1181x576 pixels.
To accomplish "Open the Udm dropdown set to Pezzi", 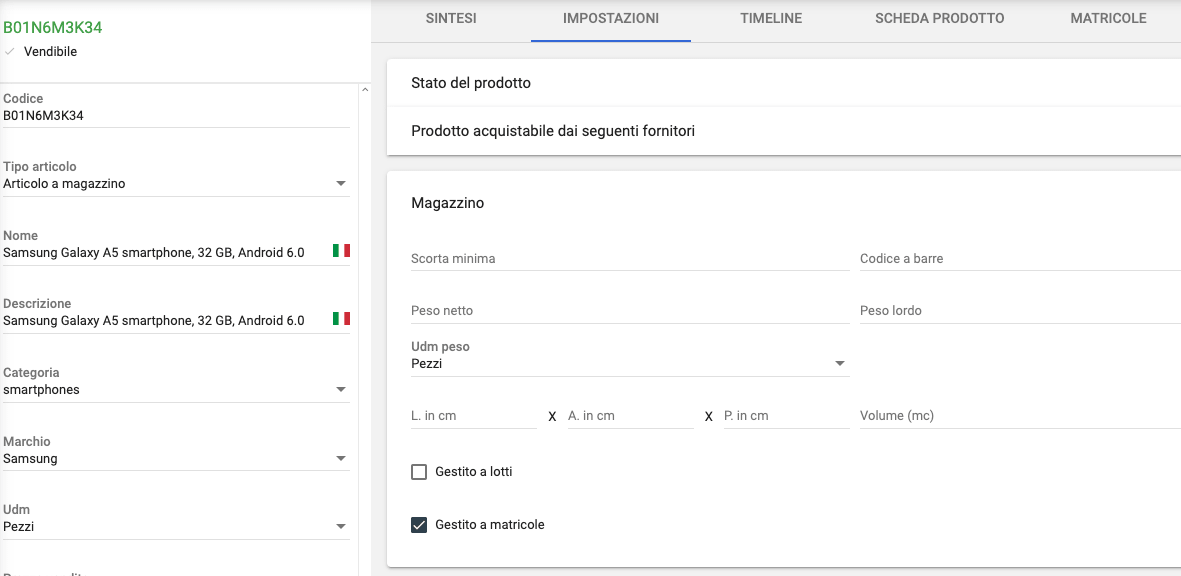I will coord(341,525).
